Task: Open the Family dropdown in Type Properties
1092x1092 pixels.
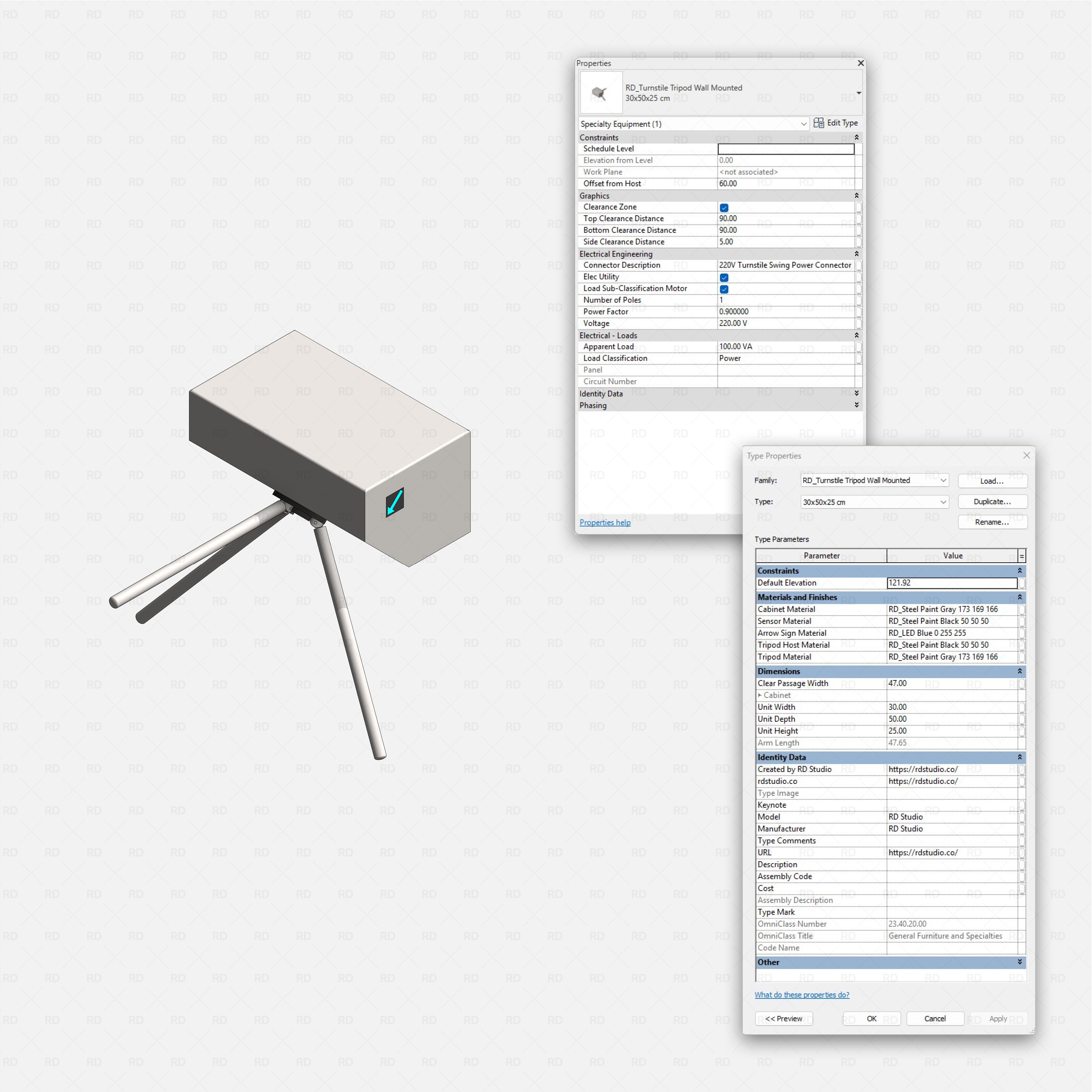Action: [874, 480]
